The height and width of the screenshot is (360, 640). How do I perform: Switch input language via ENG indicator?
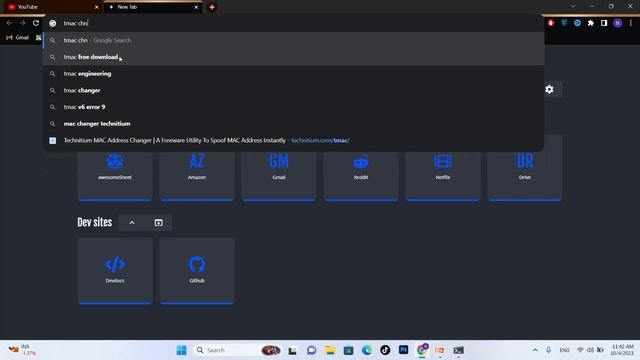coord(564,350)
